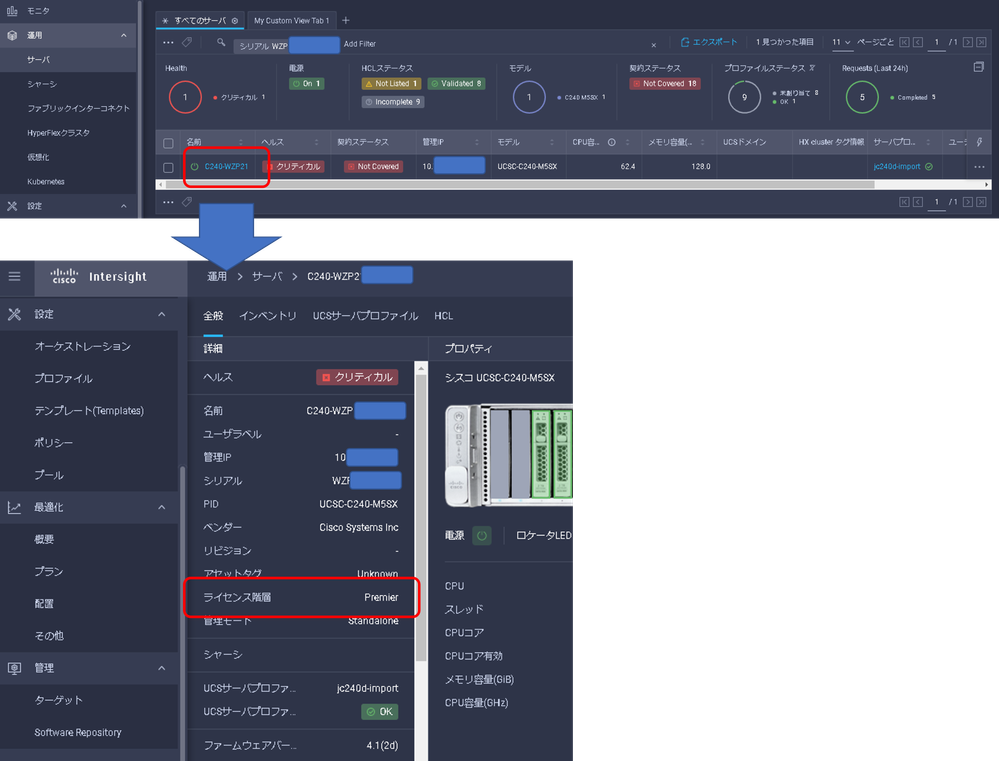Viewport: 999px width, 761px height.
Task: Click the power status icon beside C240-WZP21
Action: pyautogui.click(x=195, y=166)
